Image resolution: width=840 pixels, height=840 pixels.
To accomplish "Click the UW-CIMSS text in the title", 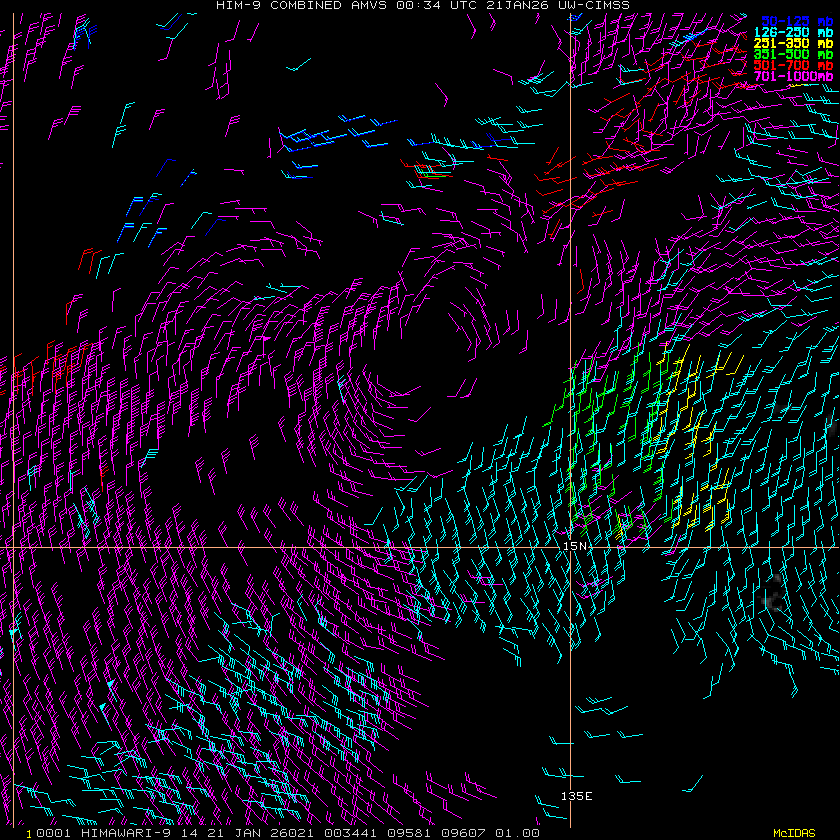I will click(x=594, y=5).
